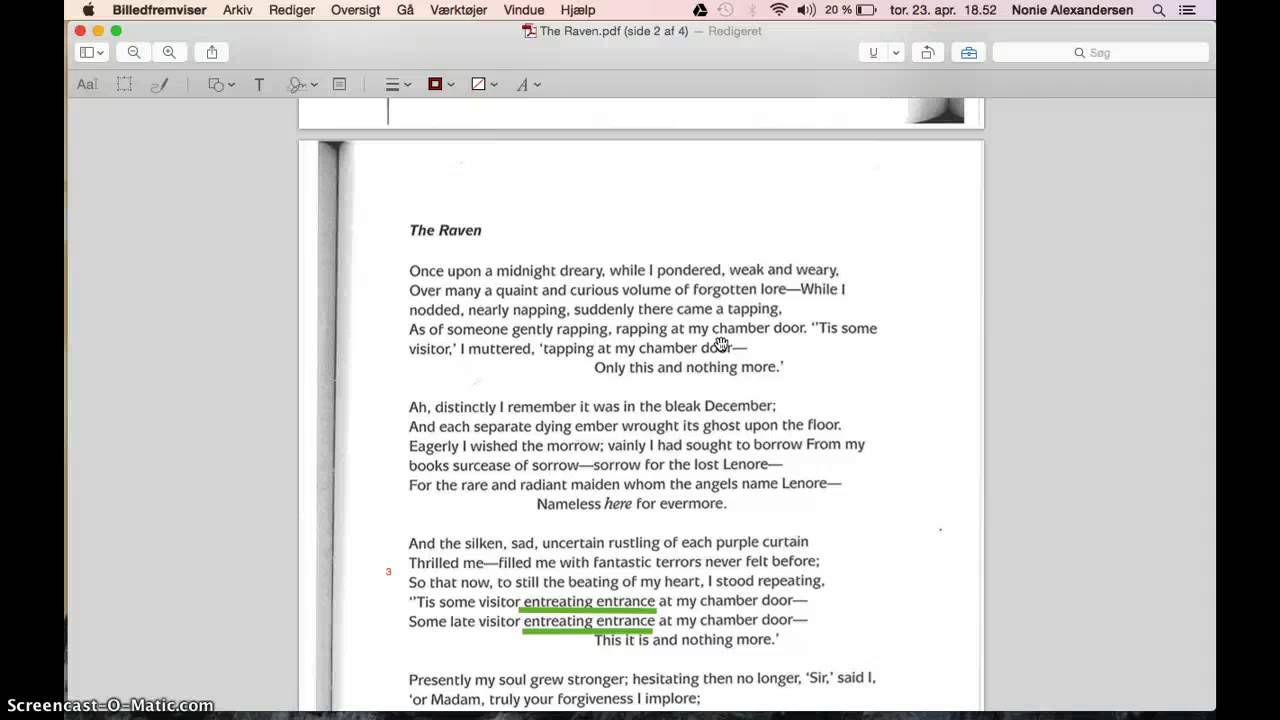Viewport: 1280px width, 720px height.
Task: Open the Vindue menu
Action: [524, 10]
